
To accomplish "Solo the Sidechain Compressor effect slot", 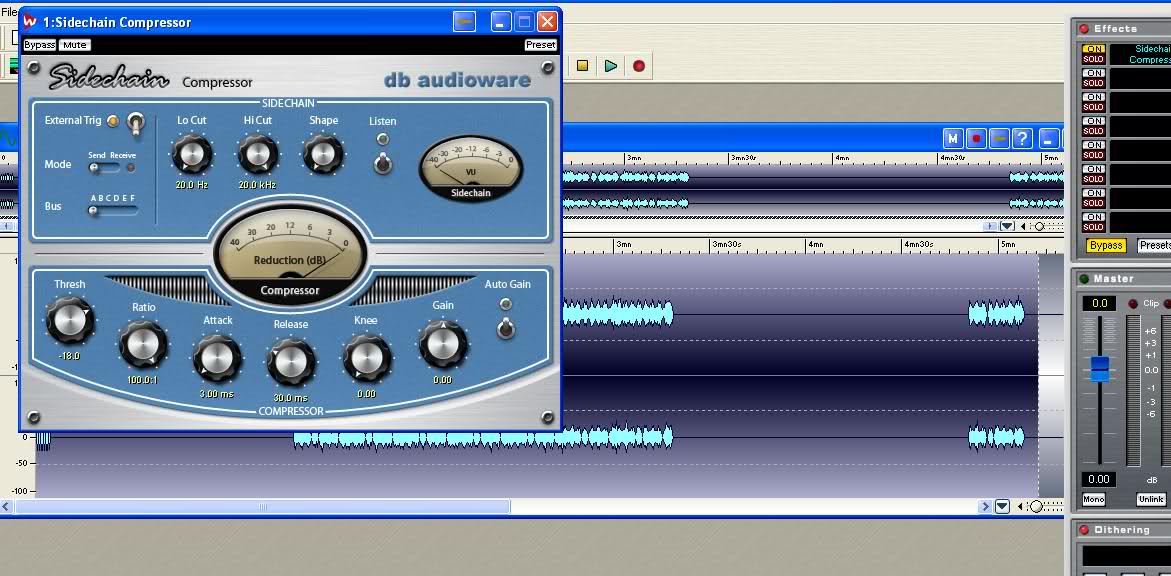I will pos(1093,59).
